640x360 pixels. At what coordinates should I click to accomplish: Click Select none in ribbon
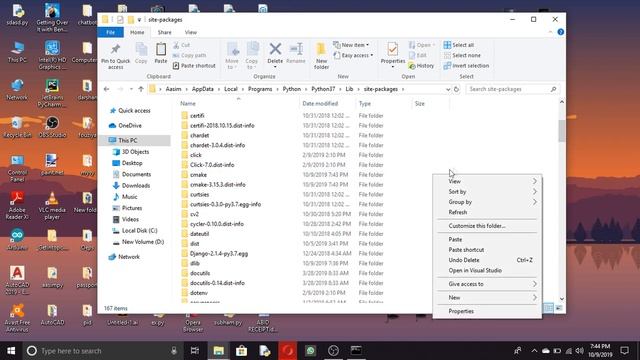462,55
